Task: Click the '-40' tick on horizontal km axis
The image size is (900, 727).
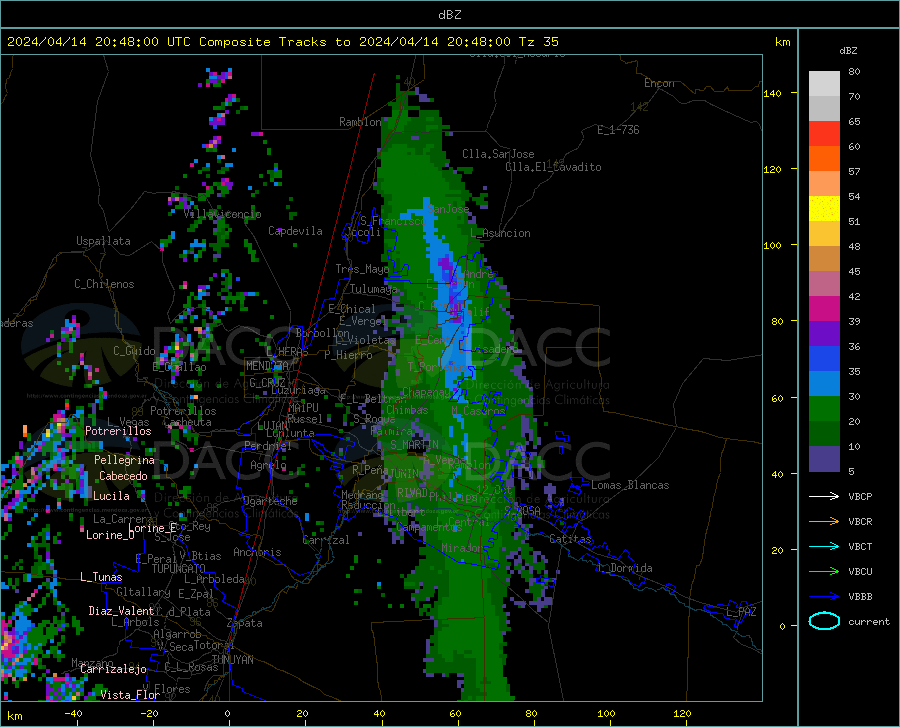Action: point(73,714)
